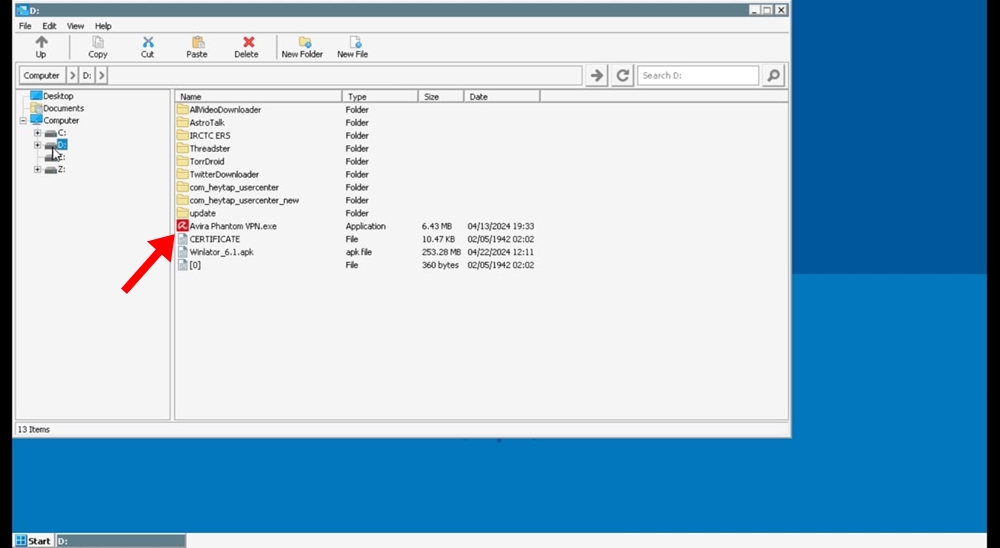Viewport: 1000px width, 548px height.
Task: Open chevron after D: breadcrumb
Action: [x=101, y=75]
